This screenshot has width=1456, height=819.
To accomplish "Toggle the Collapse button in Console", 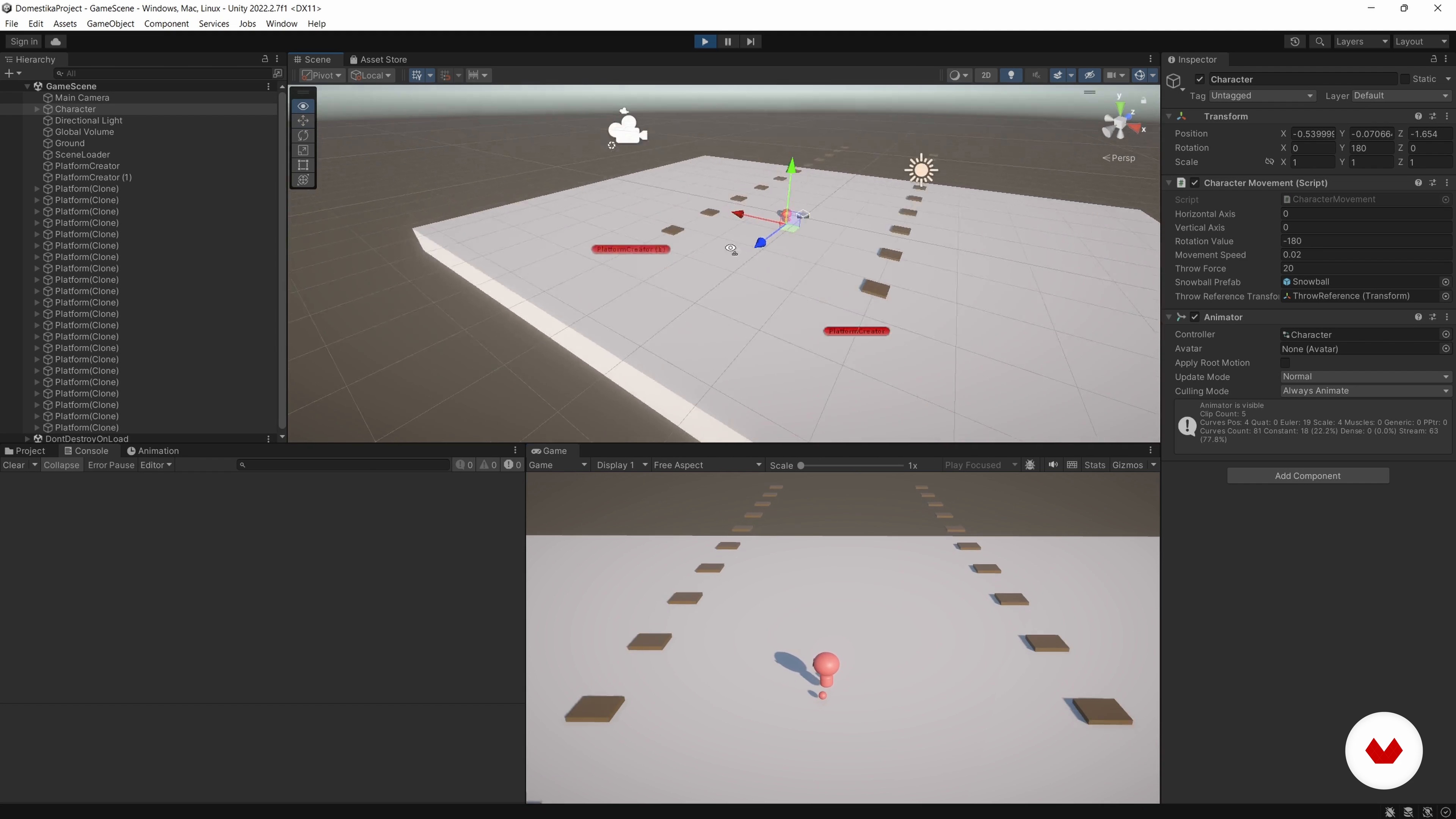I will pyautogui.click(x=61, y=464).
